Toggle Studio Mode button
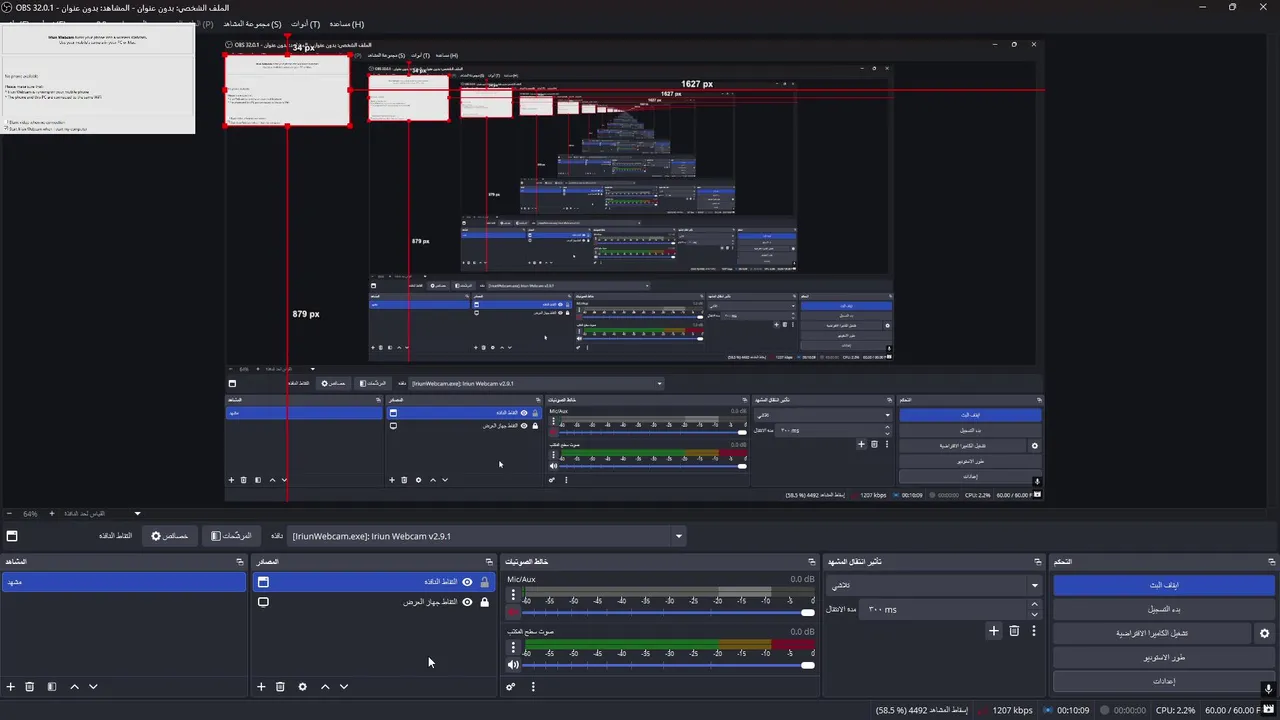 1164,657
